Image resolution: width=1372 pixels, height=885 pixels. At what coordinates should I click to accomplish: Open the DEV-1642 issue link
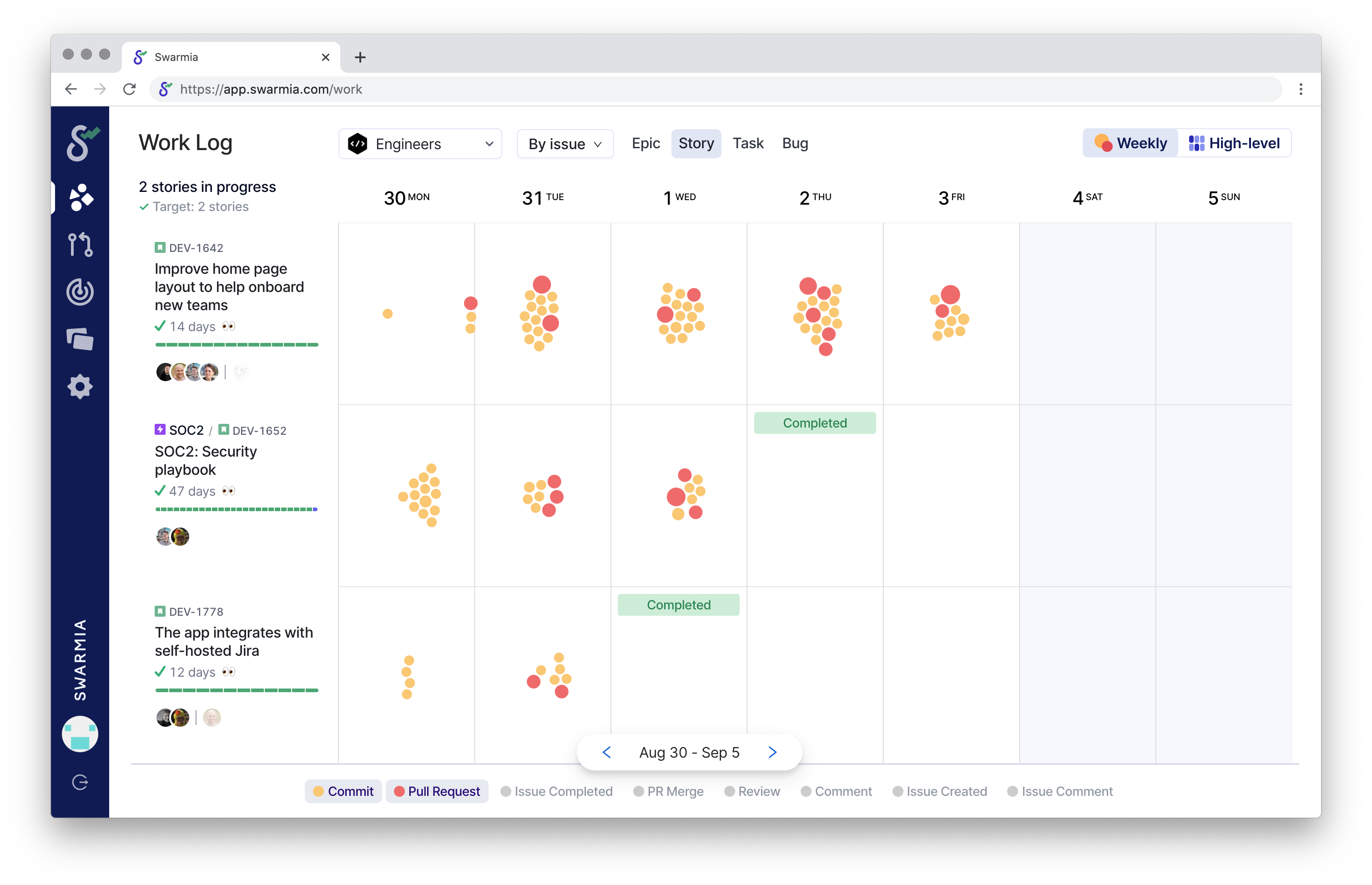coord(196,248)
